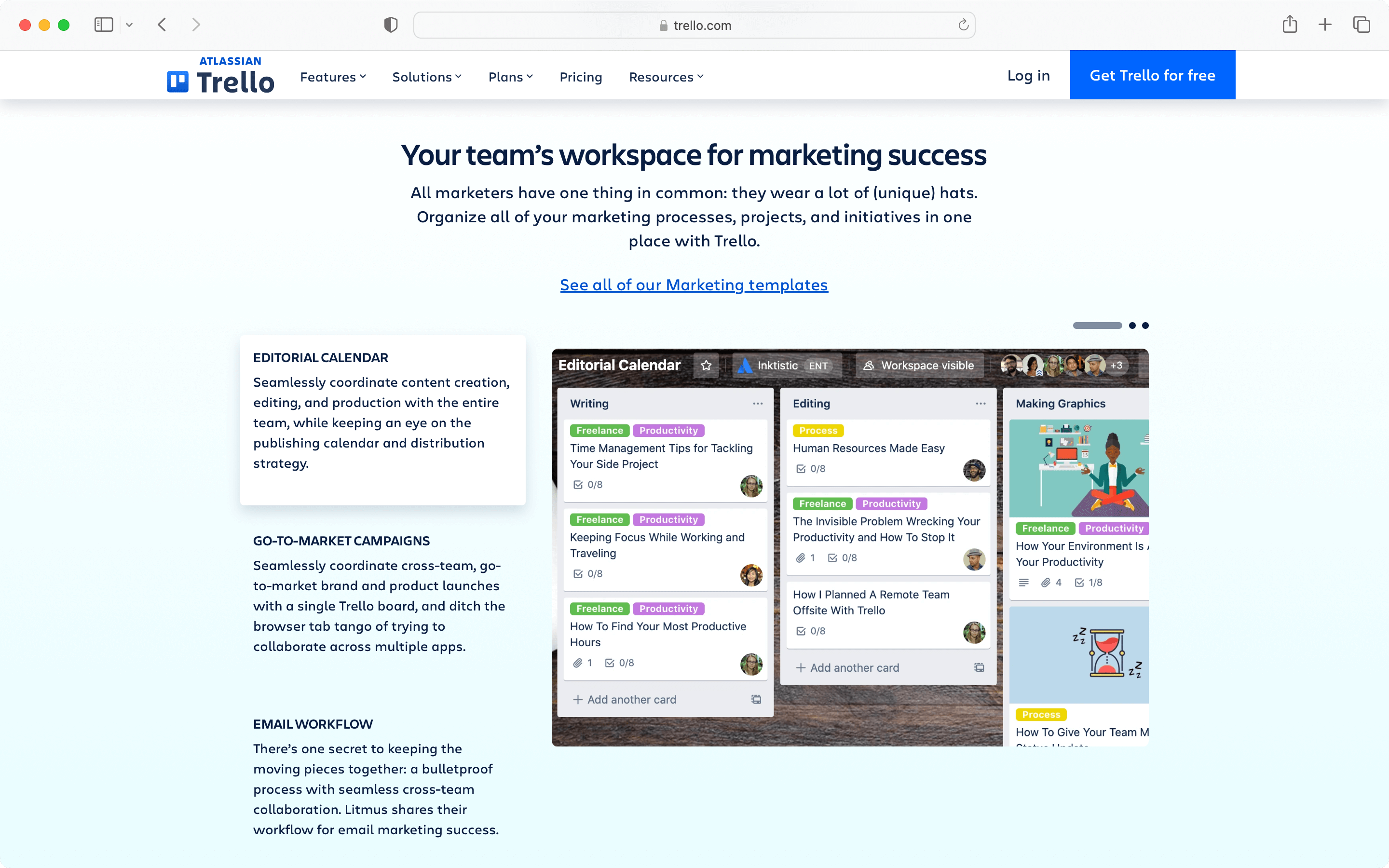Screen dimensions: 1389x868
Task: Click the Workspace visible button
Action: (x=920, y=366)
